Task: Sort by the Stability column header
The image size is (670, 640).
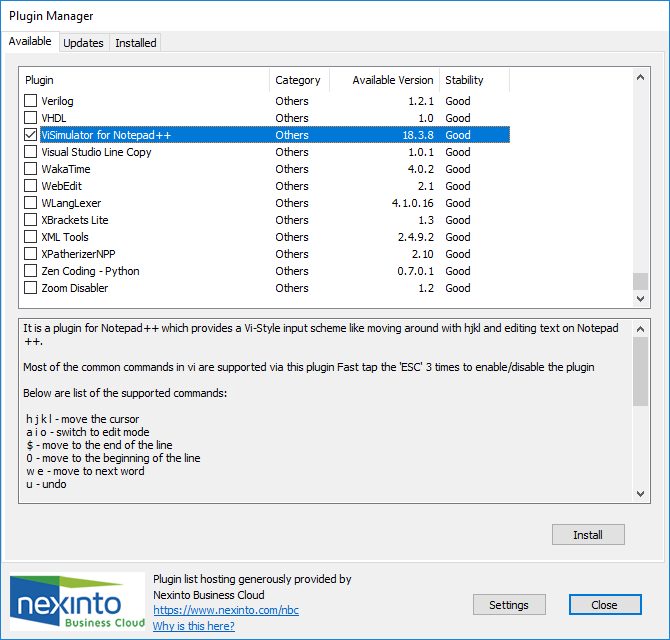Action: [x=475, y=80]
